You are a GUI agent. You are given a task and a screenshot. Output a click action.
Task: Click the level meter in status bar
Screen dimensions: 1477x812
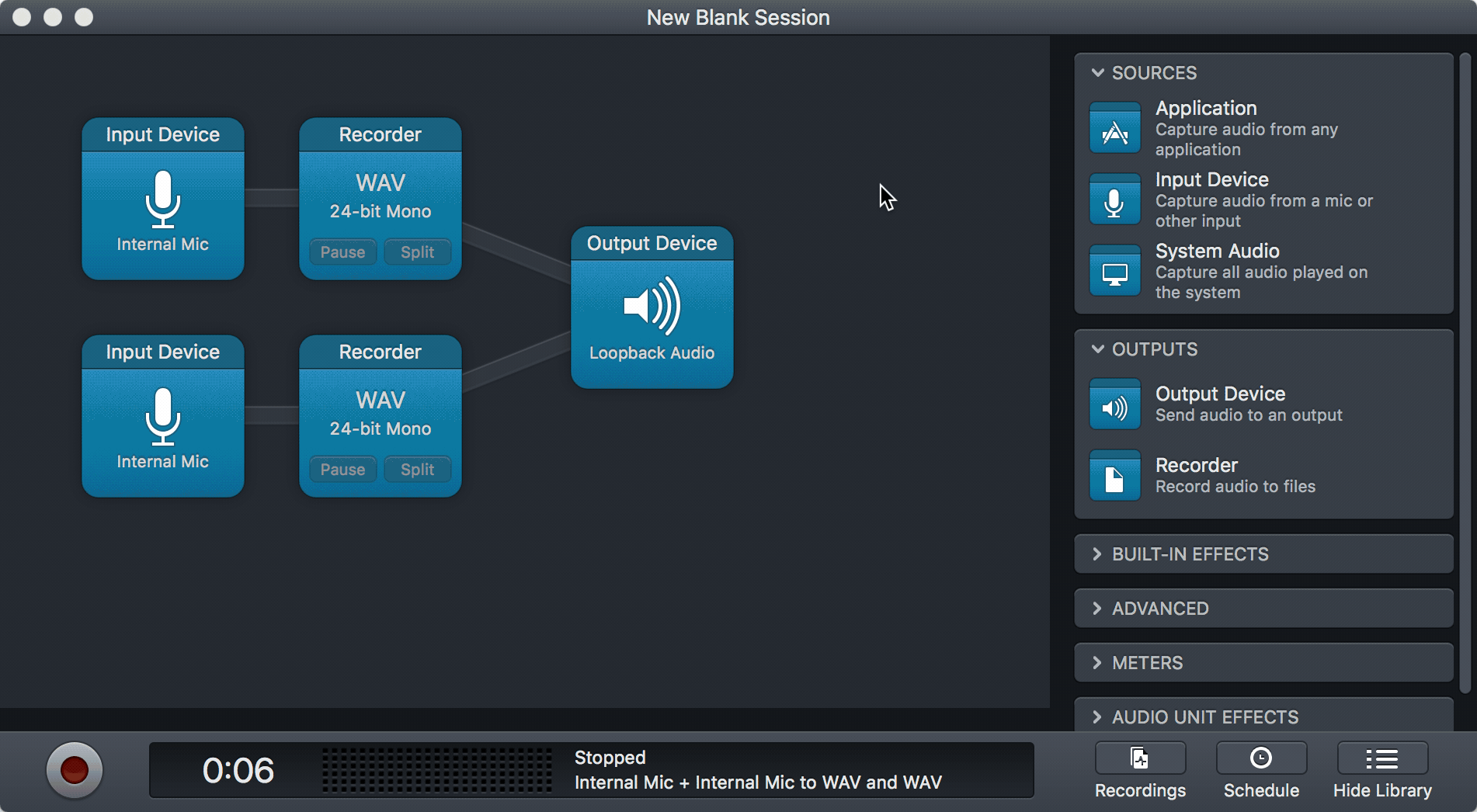(437, 770)
